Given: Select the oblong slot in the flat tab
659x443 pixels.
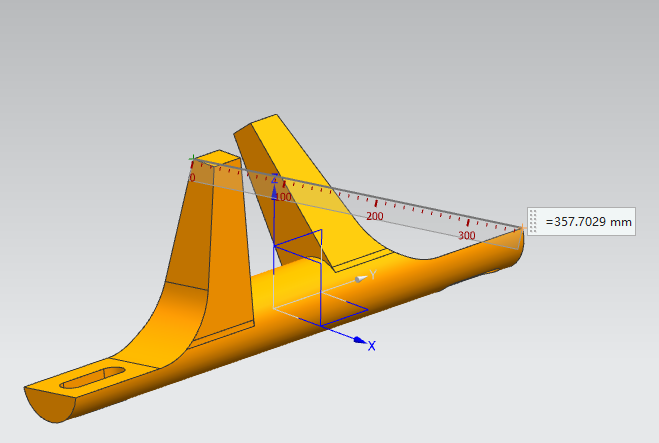Looking at the screenshot, I should click(93, 377).
